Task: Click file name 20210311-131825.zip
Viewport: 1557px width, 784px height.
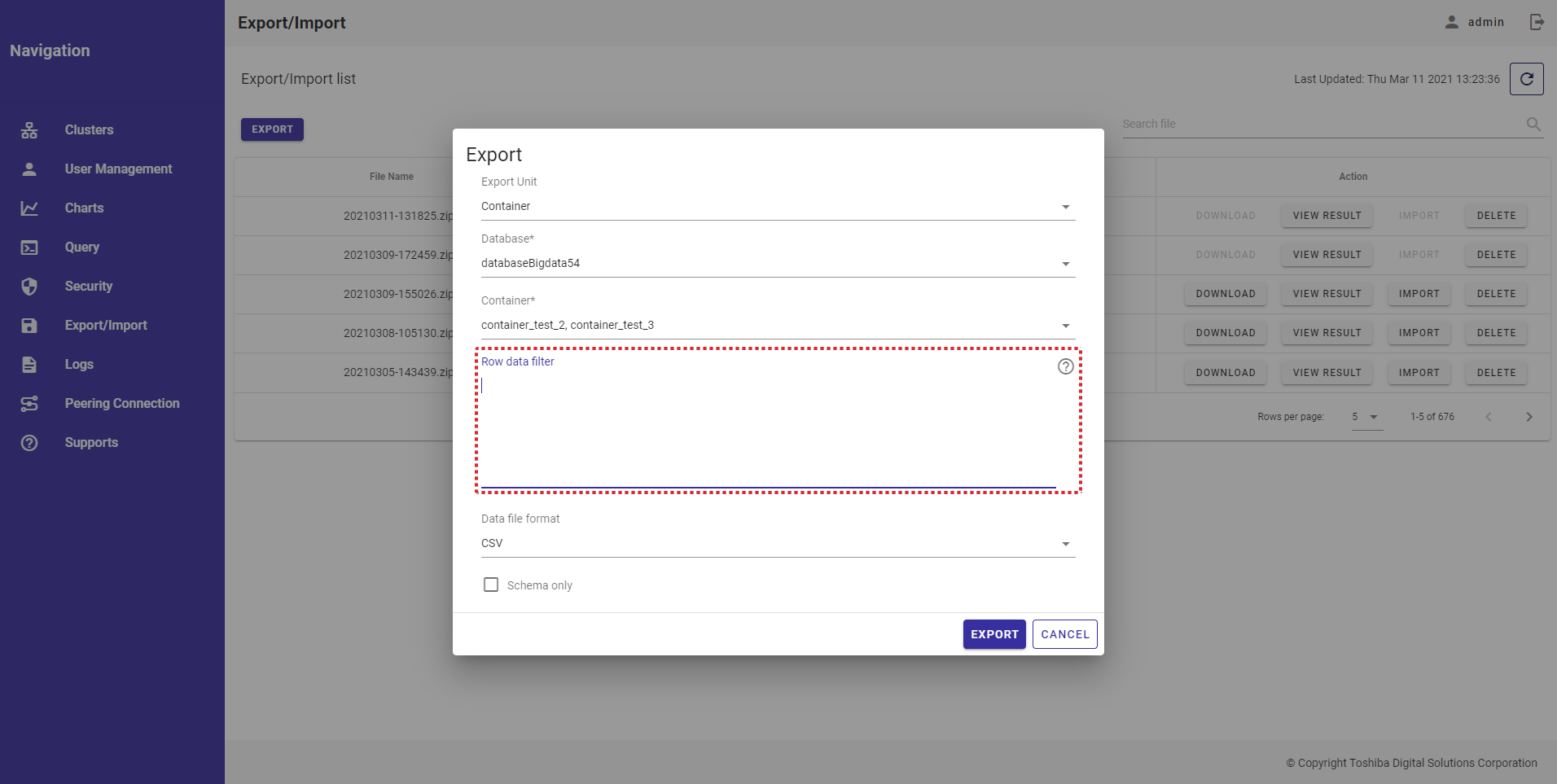Action: coord(398,216)
